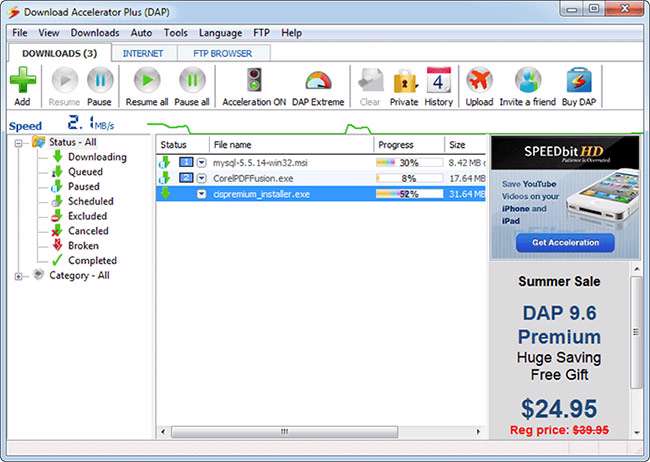This screenshot has width=650, height=462.
Task: Click the 8% progress bar
Action: click(x=409, y=179)
